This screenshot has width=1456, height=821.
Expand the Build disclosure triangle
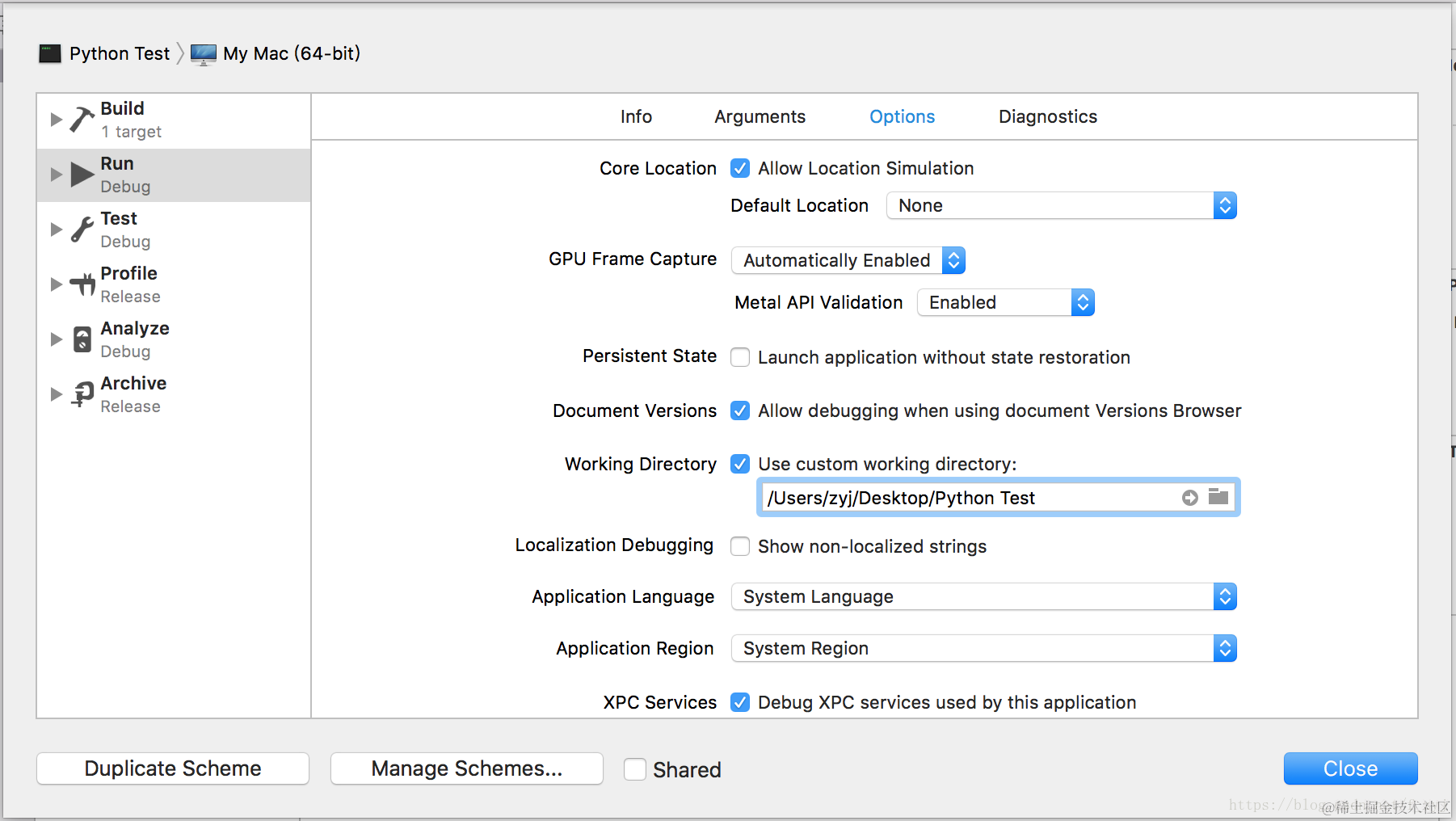click(x=56, y=120)
